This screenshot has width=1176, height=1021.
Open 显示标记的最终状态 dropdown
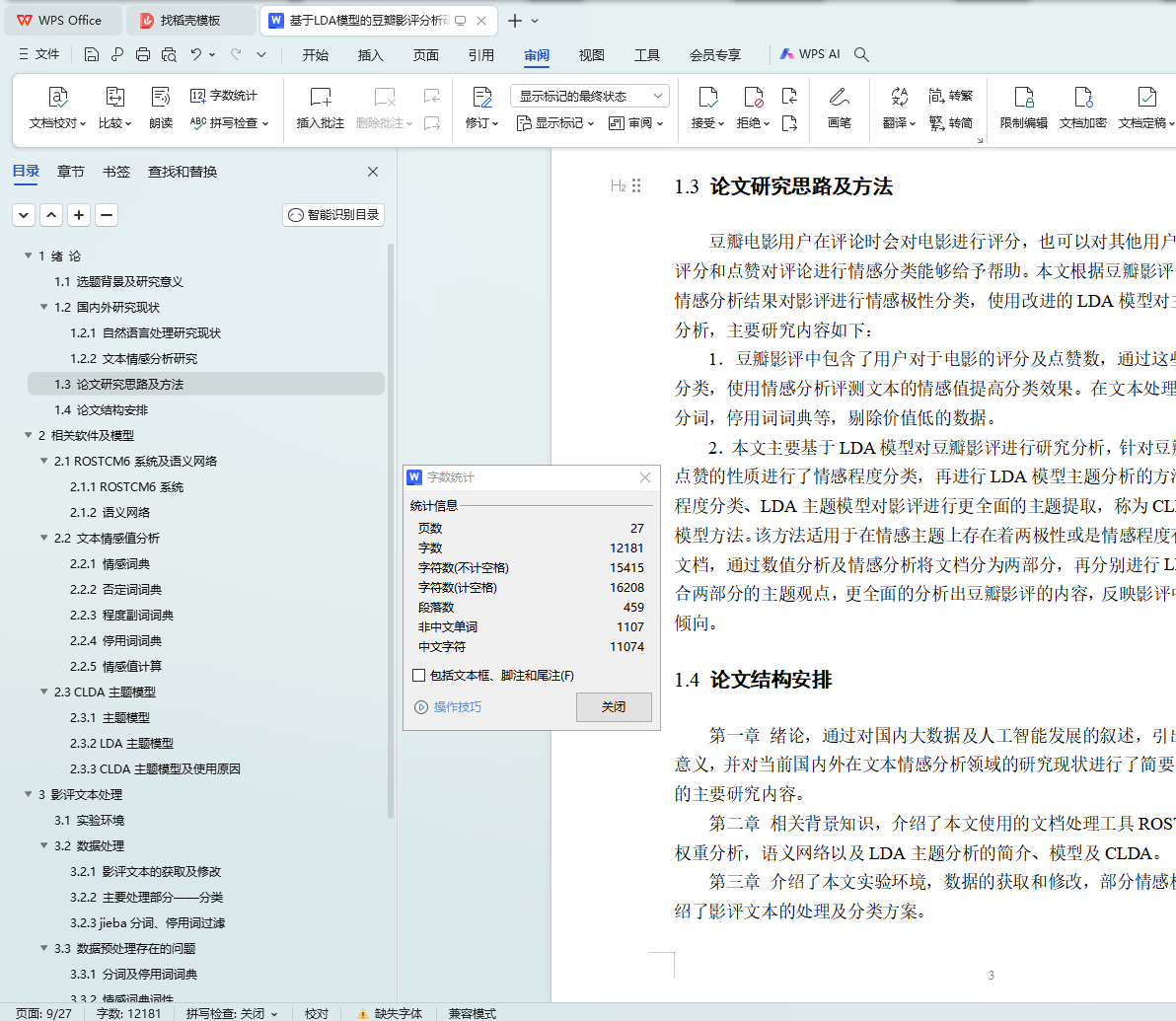point(590,96)
